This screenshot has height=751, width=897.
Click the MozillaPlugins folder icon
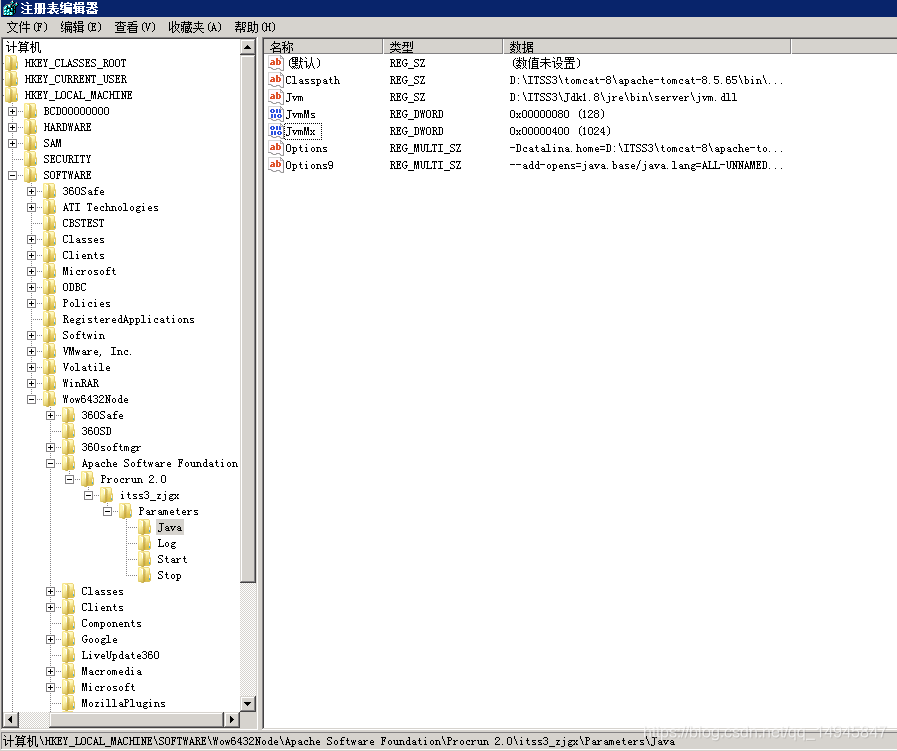(69, 703)
